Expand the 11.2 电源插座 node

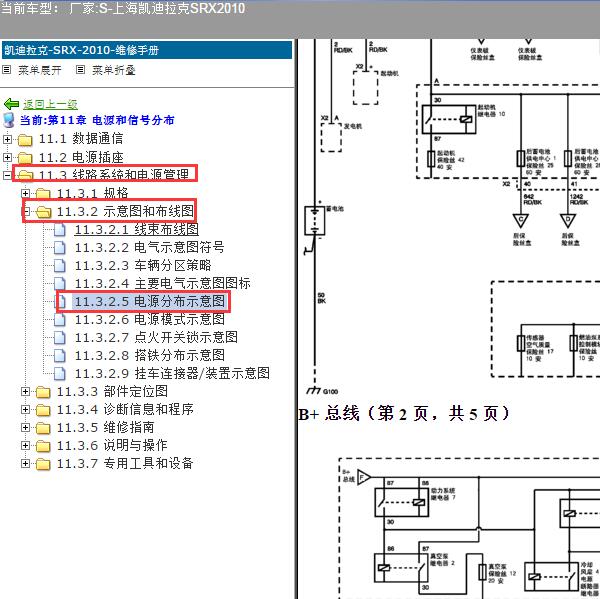click(x=7, y=157)
